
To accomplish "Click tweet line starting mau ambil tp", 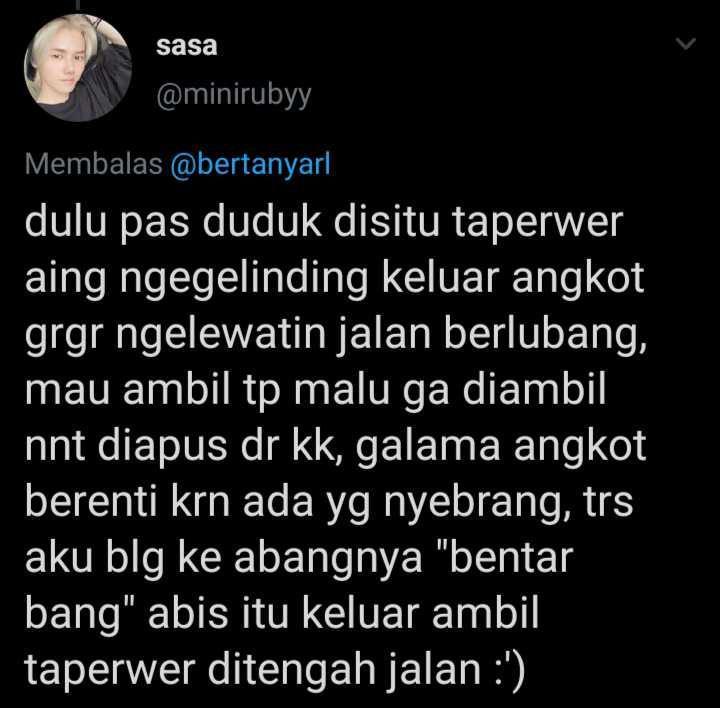I will tap(316, 391).
